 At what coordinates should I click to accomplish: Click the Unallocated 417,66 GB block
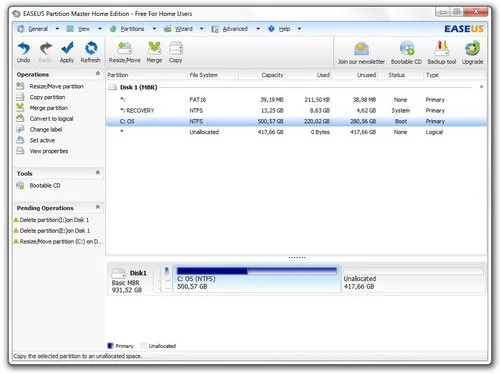point(414,279)
